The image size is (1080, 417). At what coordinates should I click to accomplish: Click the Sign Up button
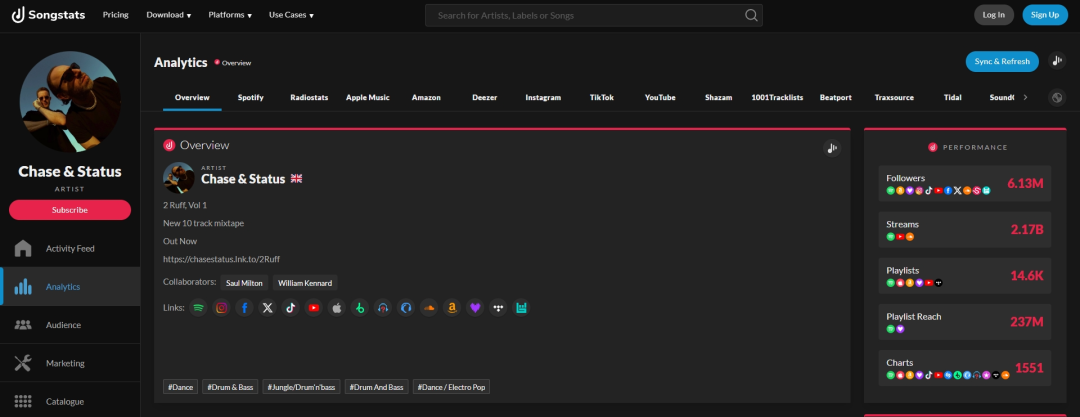coord(1045,15)
